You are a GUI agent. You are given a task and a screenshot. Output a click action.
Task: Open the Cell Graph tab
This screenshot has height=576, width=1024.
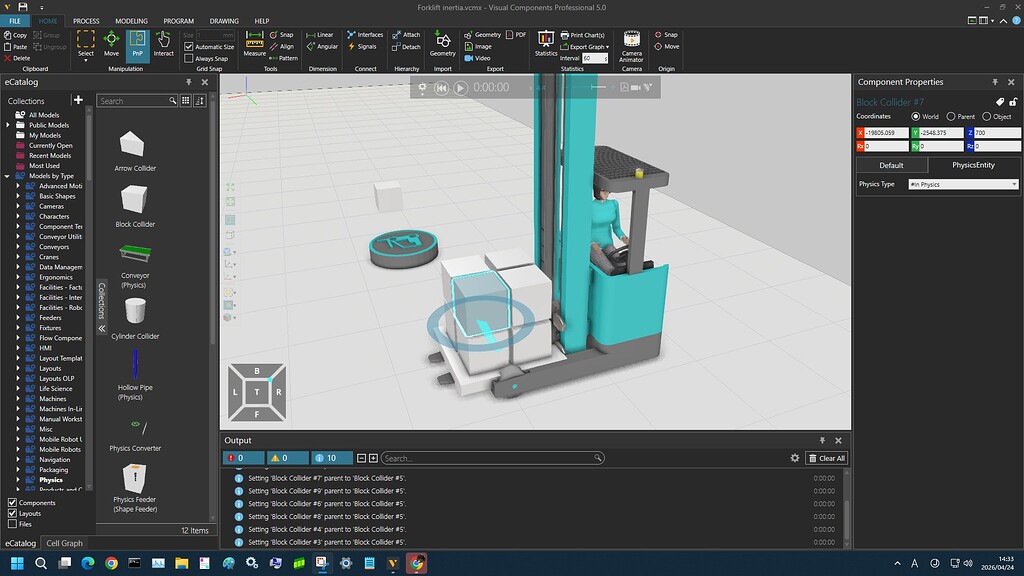(x=64, y=543)
